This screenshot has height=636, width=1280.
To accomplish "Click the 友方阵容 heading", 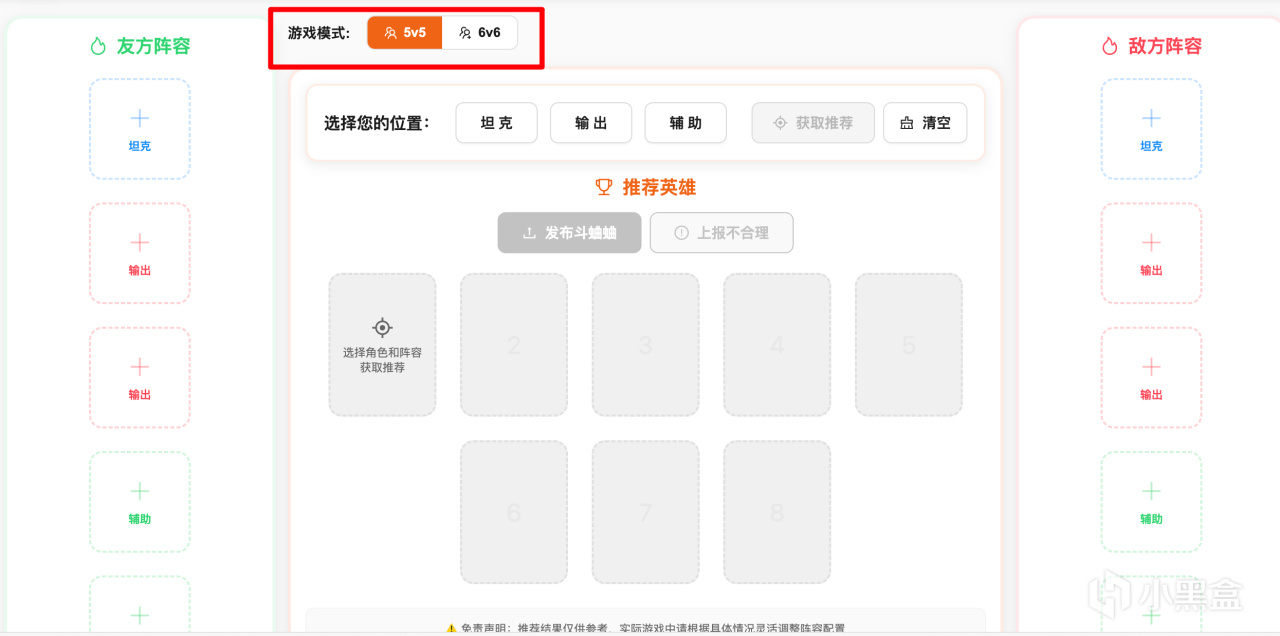I will click(x=153, y=46).
